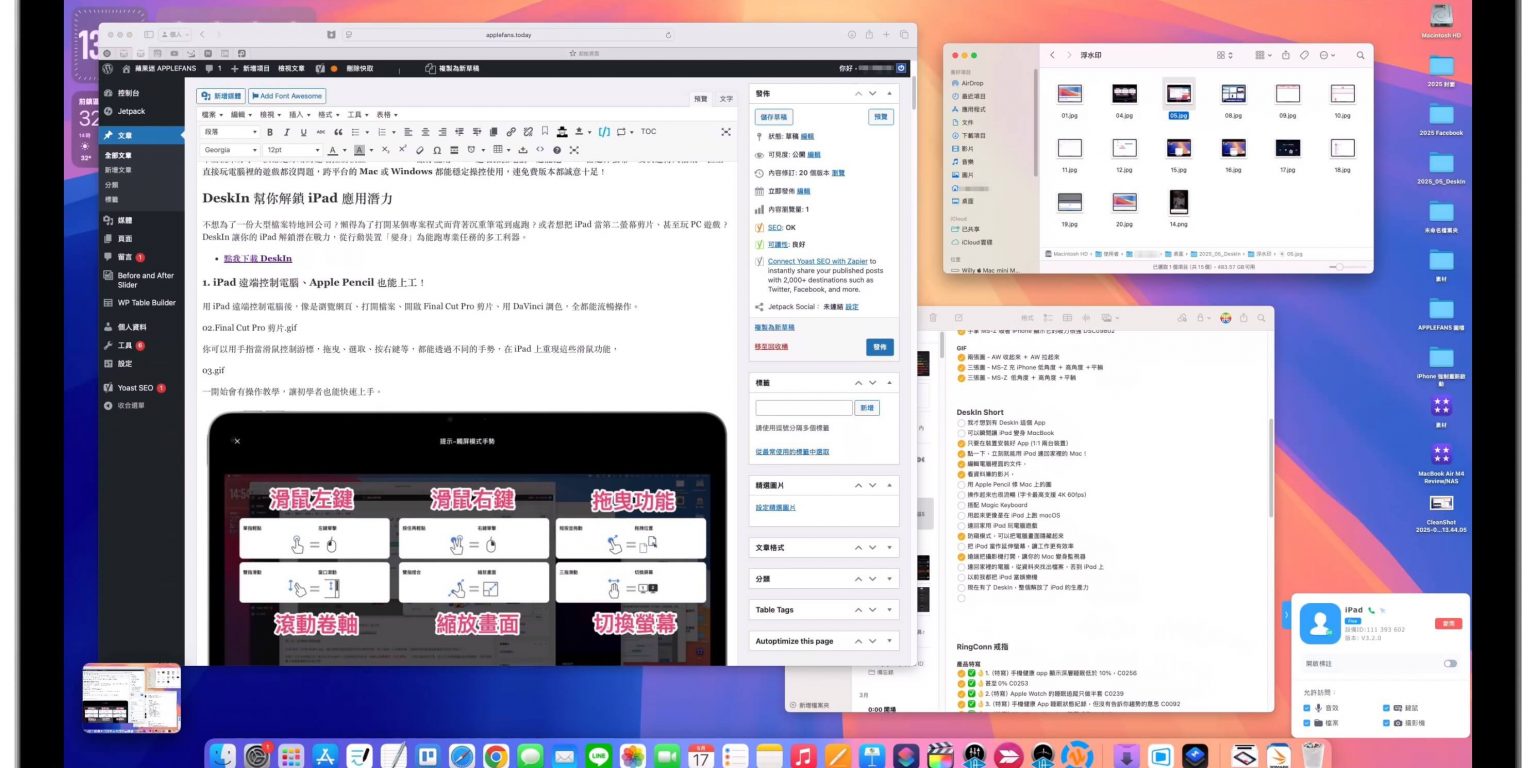The width and height of the screenshot is (1536, 768).
Task: Uncheck the 音效 access checkbox
Action: (1307, 707)
